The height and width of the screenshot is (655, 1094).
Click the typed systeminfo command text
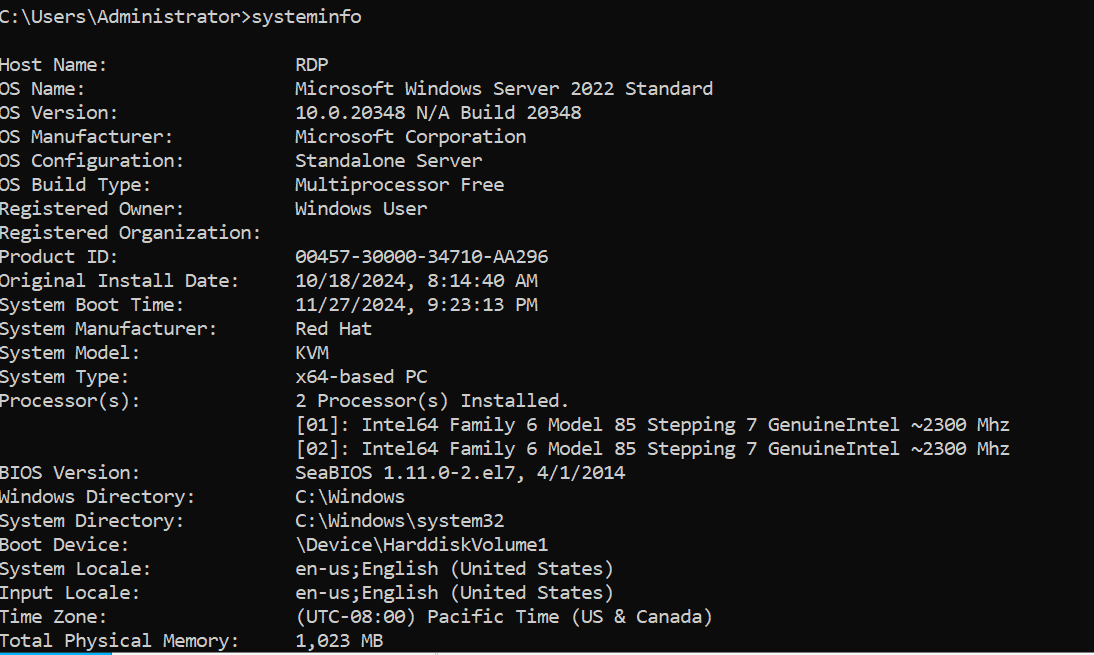(306, 17)
